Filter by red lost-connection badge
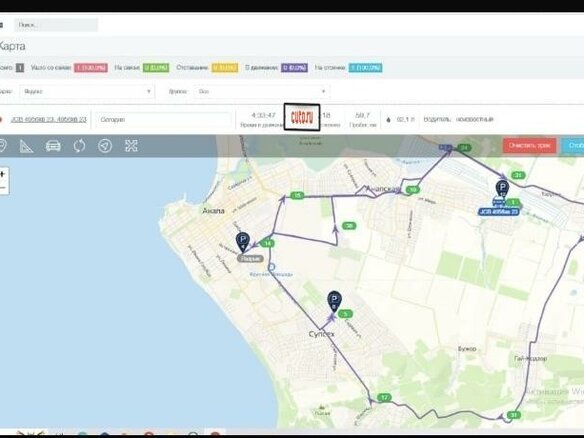The width and height of the screenshot is (584, 438). point(91,68)
